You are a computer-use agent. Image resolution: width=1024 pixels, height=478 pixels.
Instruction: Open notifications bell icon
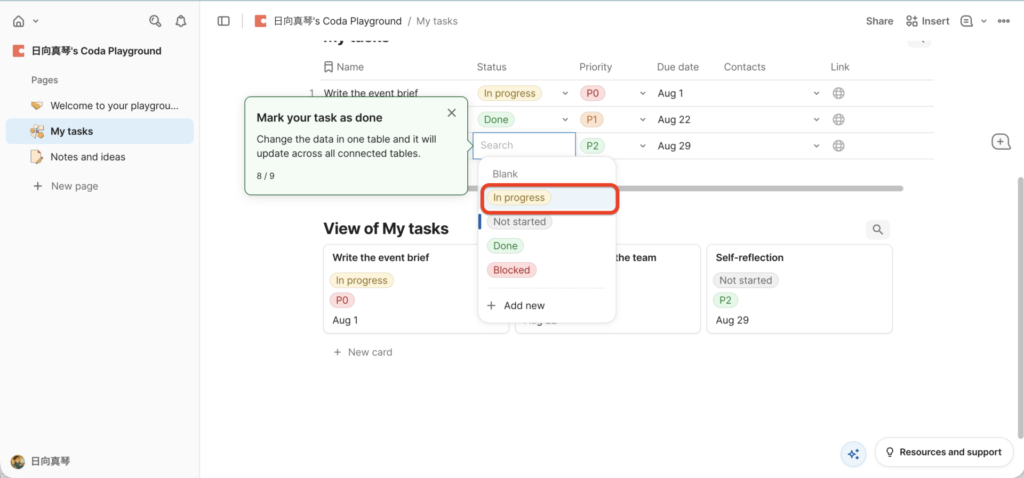[180, 20]
